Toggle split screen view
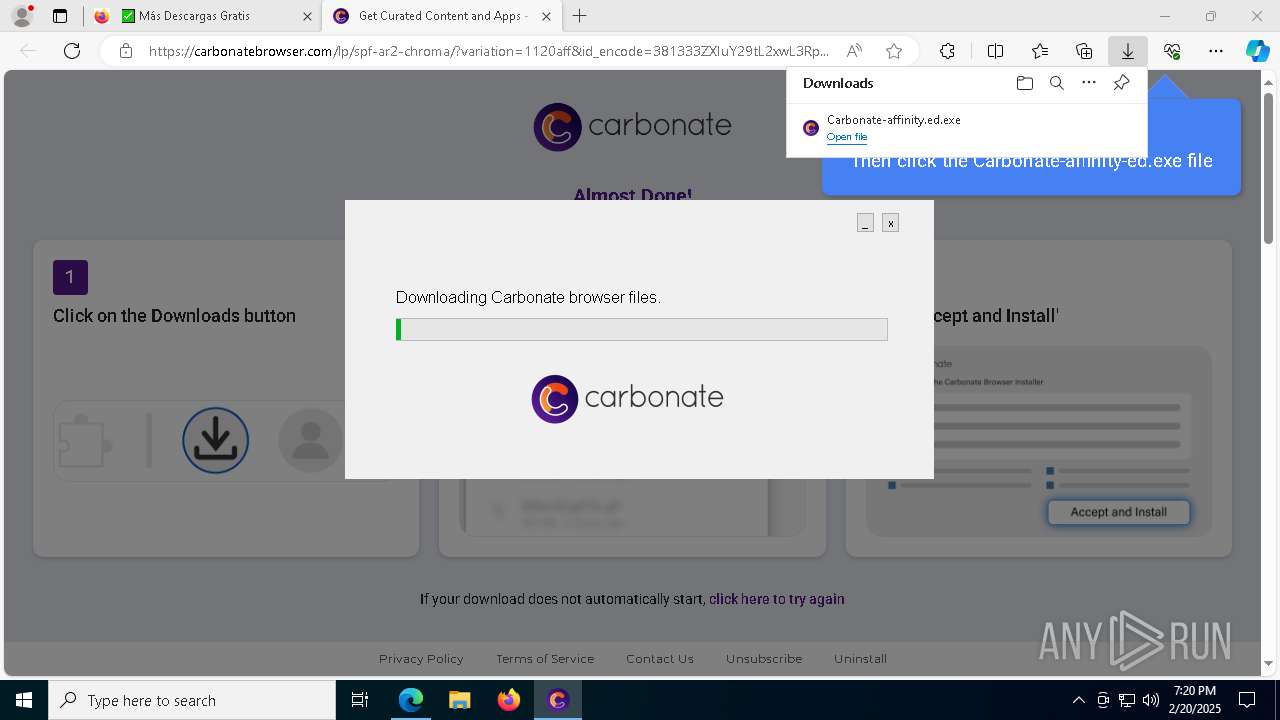 click(995, 51)
